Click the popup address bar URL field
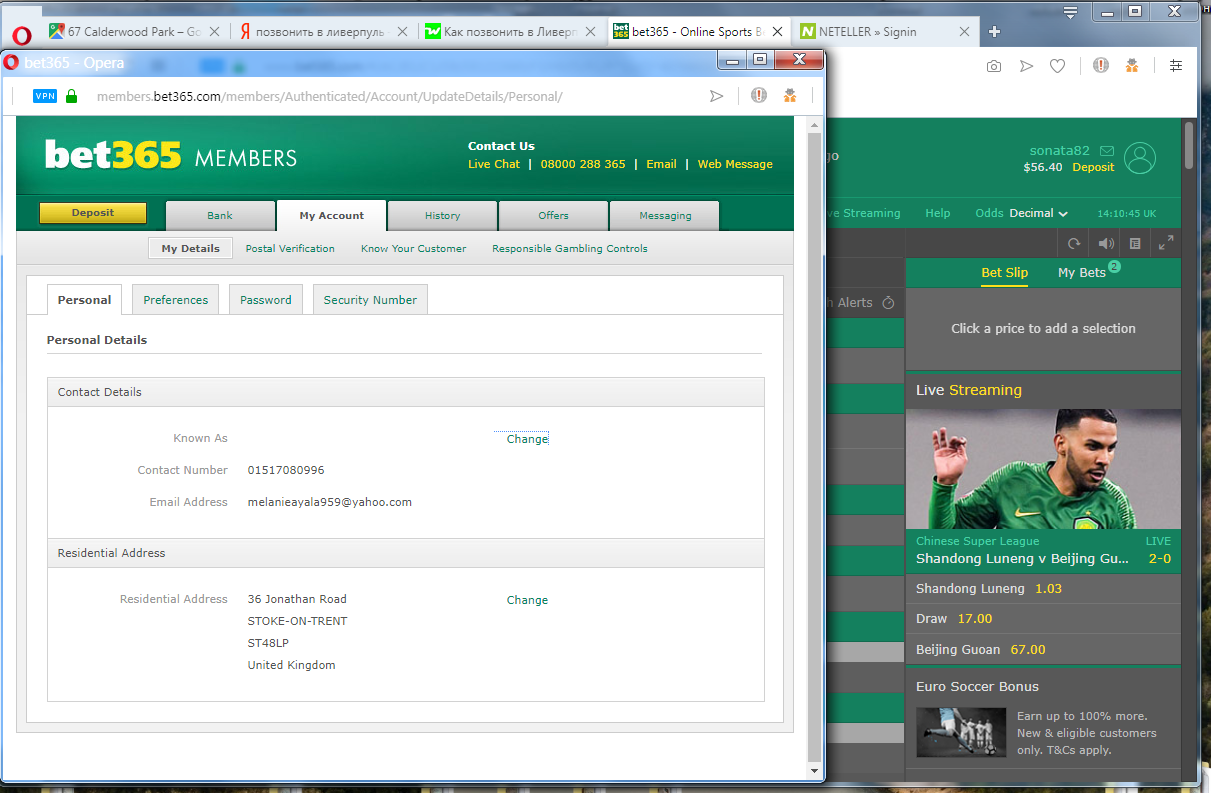This screenshot has width=1211, height=793. [x=330, y=97]
